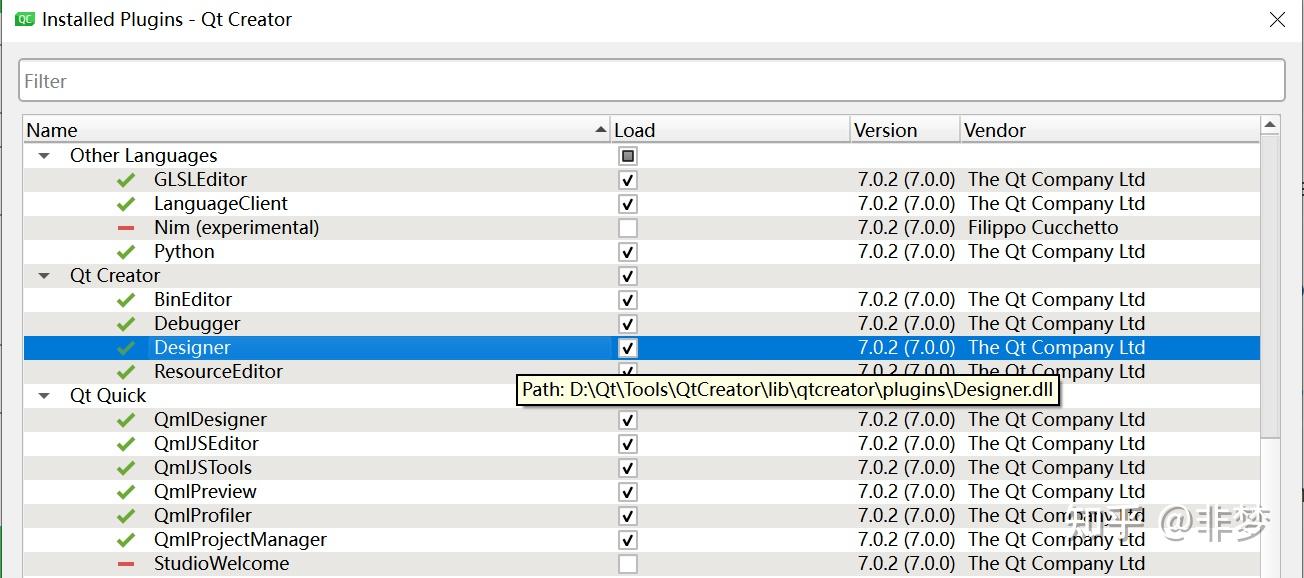The image size is (1304, 578).
Task: Disable the QmlProfiler Load checkbox
Action: tap(627, 515)
